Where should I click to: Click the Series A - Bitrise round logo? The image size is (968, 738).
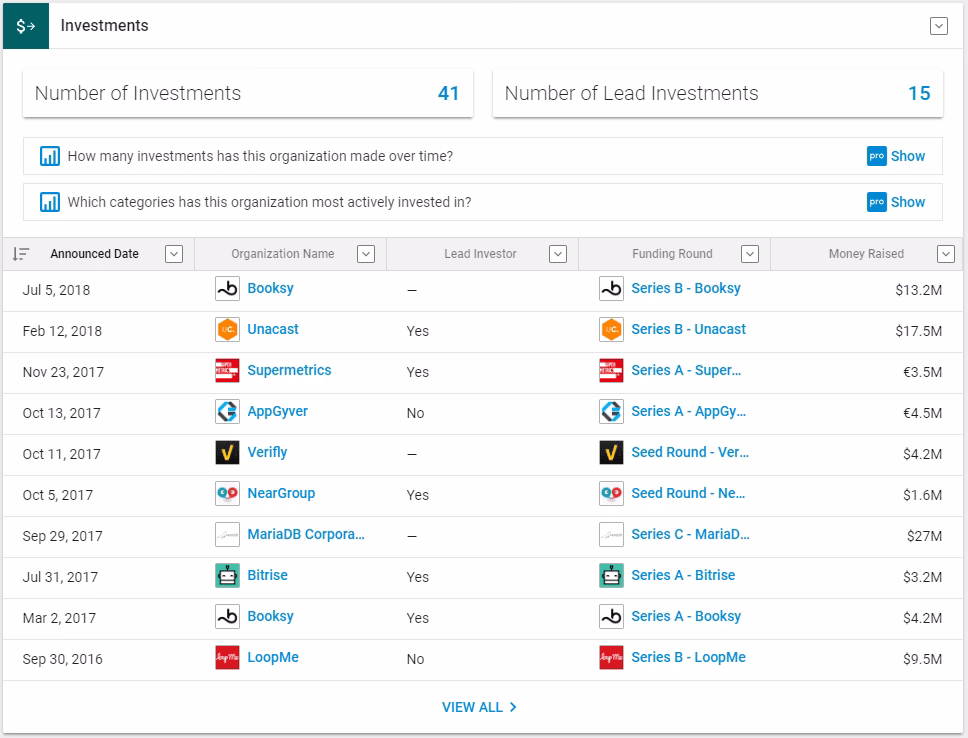(x=611, y=576)
